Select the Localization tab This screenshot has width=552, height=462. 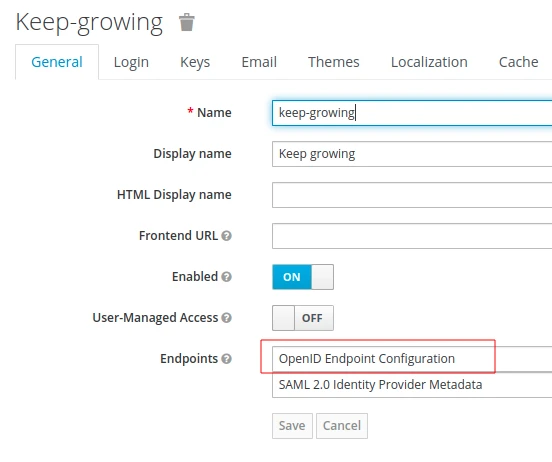tap(429, 62)
